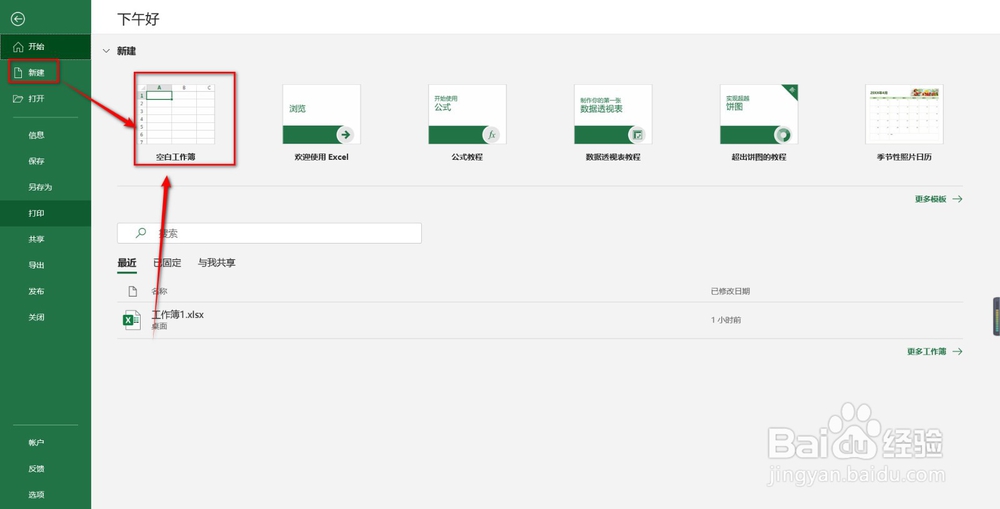Image resolution: width=1000 pixels, height=509 pixels.
Task: Select 新建 in the sidebar
Action: click(45, 73)
